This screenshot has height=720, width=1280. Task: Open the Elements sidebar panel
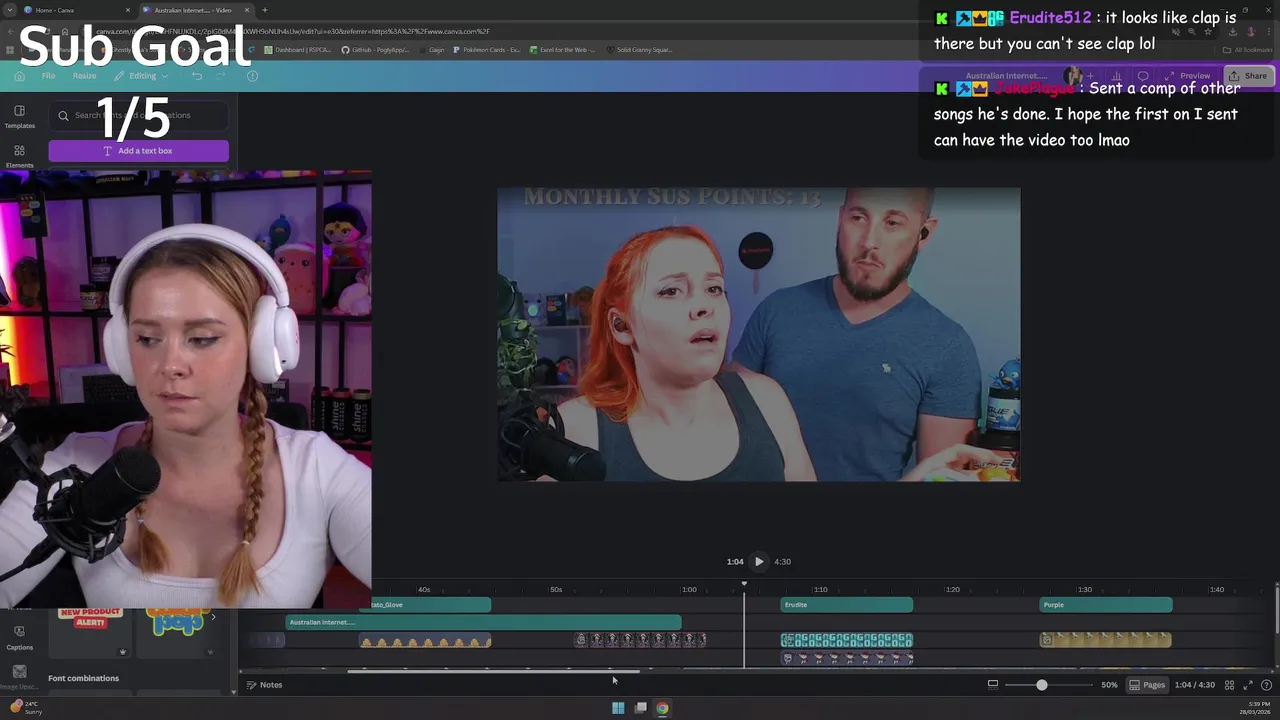point(19,156)
